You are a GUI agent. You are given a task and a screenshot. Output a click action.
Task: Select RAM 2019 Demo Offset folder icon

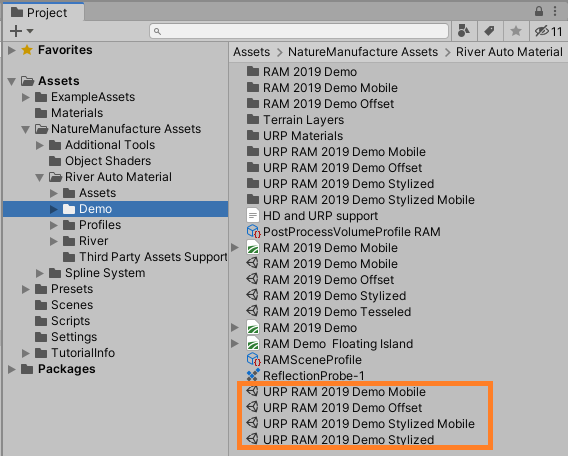coord(253,104)
